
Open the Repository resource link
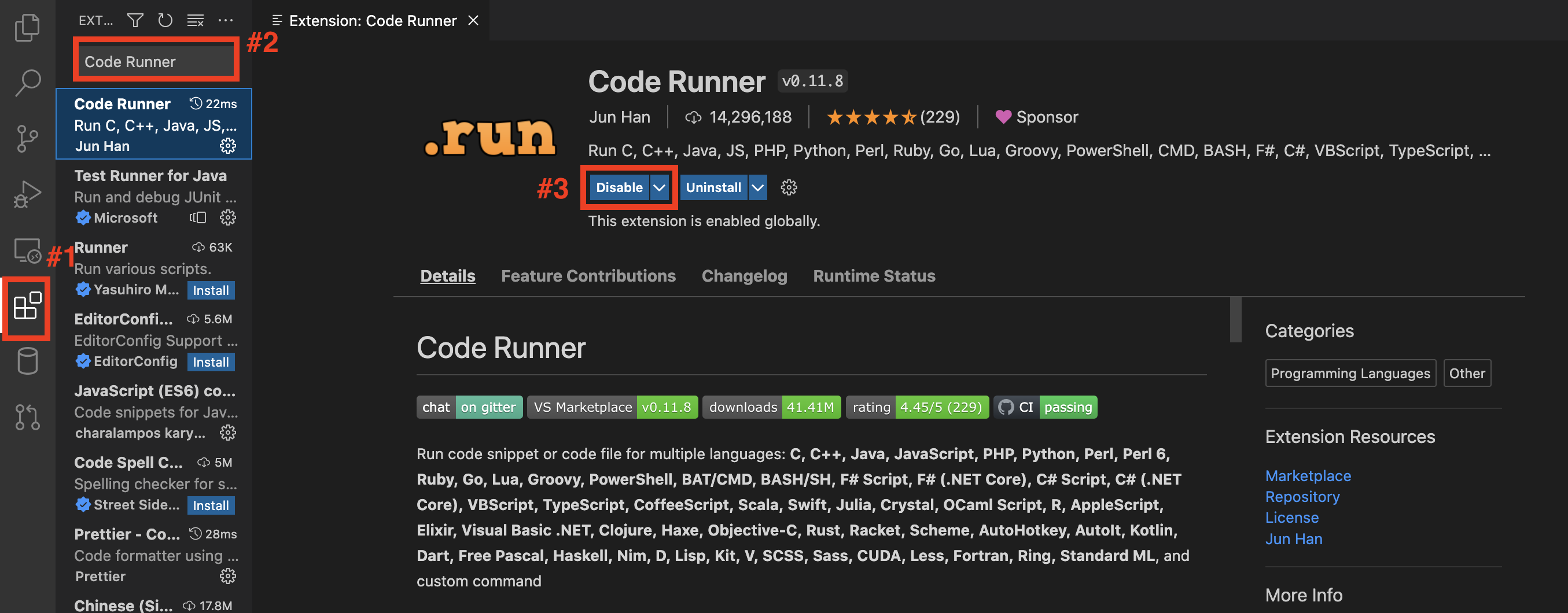tap(1302, 496)
